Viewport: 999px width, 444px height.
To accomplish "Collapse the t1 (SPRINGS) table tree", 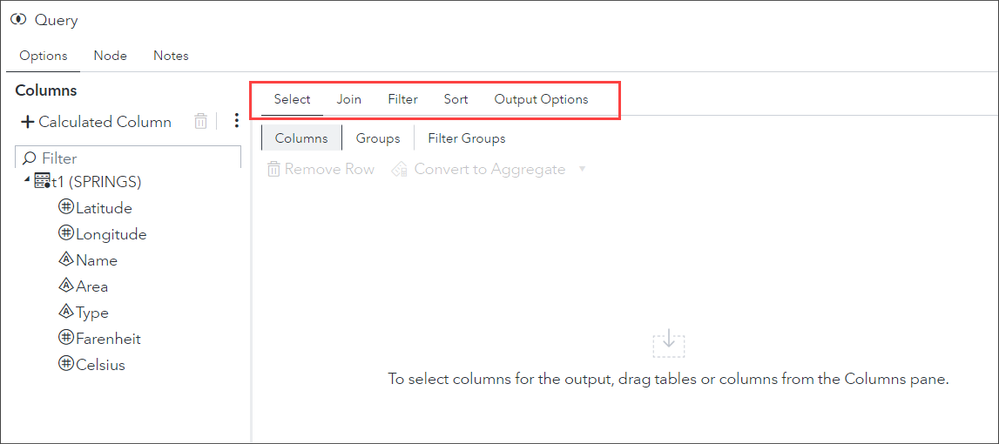I will [25, 181].
